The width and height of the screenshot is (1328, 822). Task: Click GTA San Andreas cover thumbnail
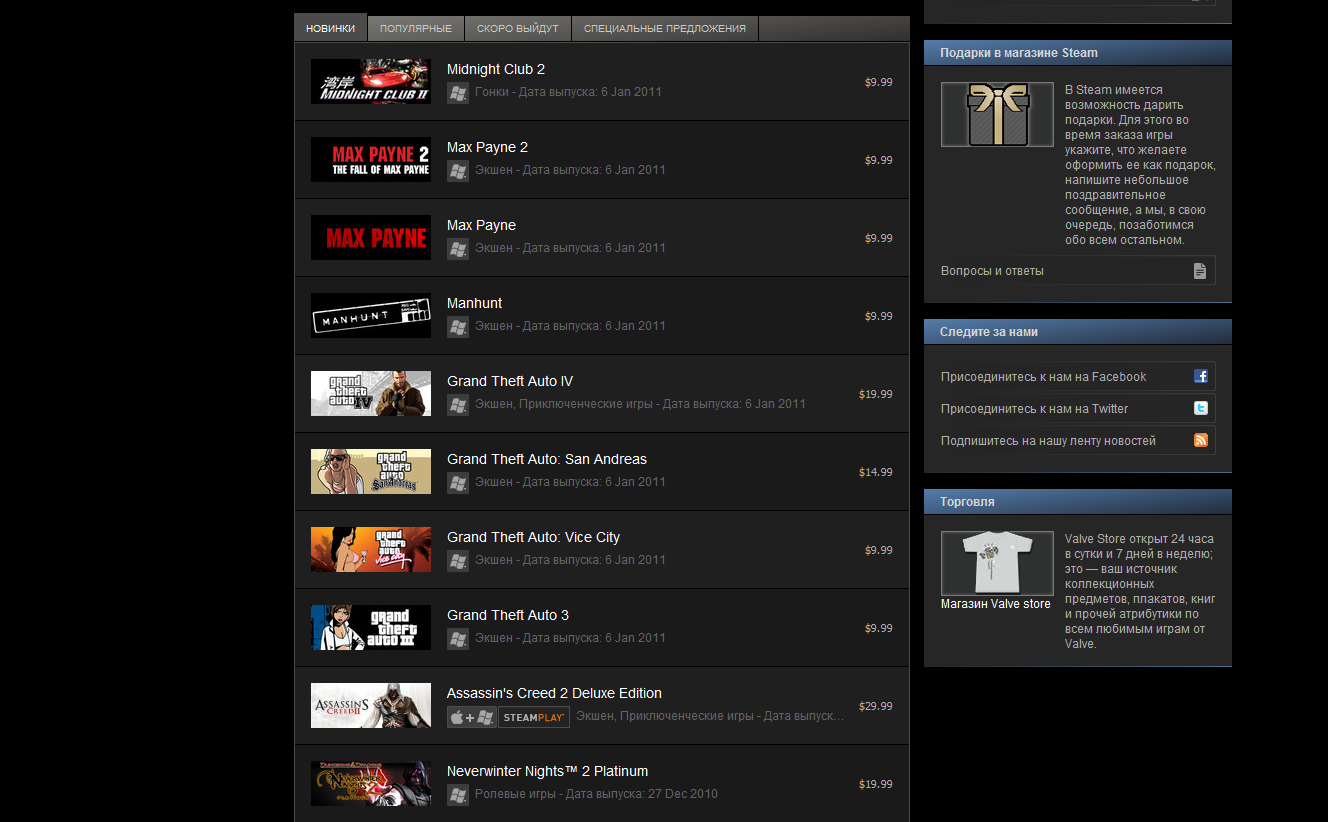pos(371,472)
